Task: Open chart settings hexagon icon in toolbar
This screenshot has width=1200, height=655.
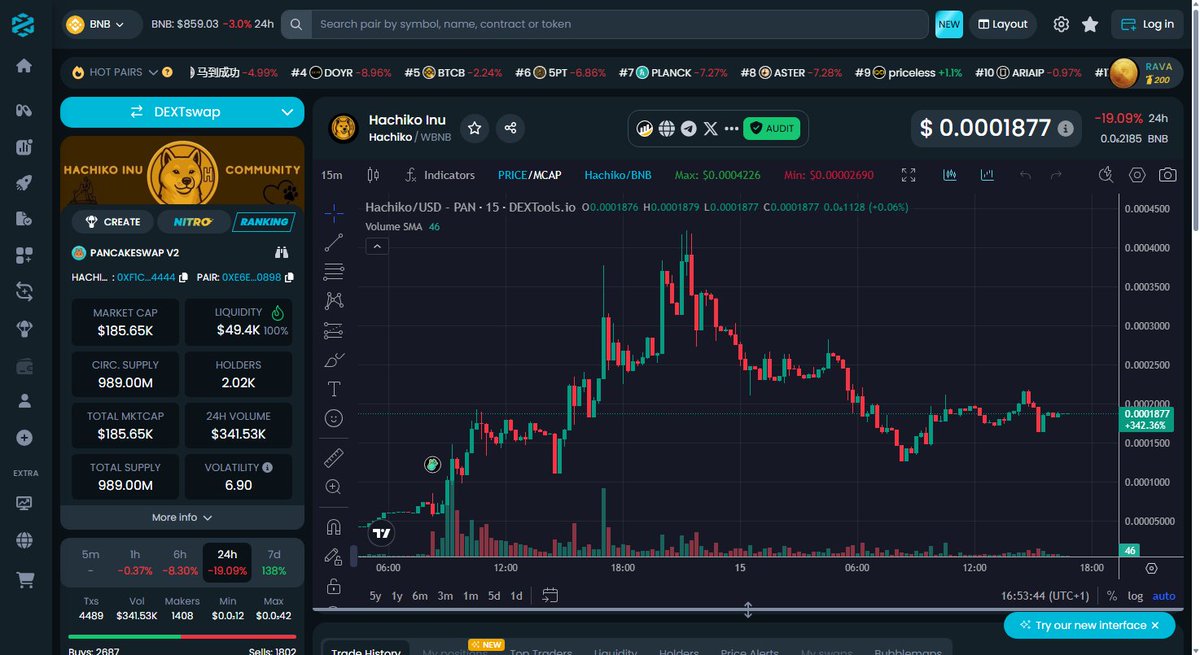Action: pyautogui.click(x=1137, y=175)
